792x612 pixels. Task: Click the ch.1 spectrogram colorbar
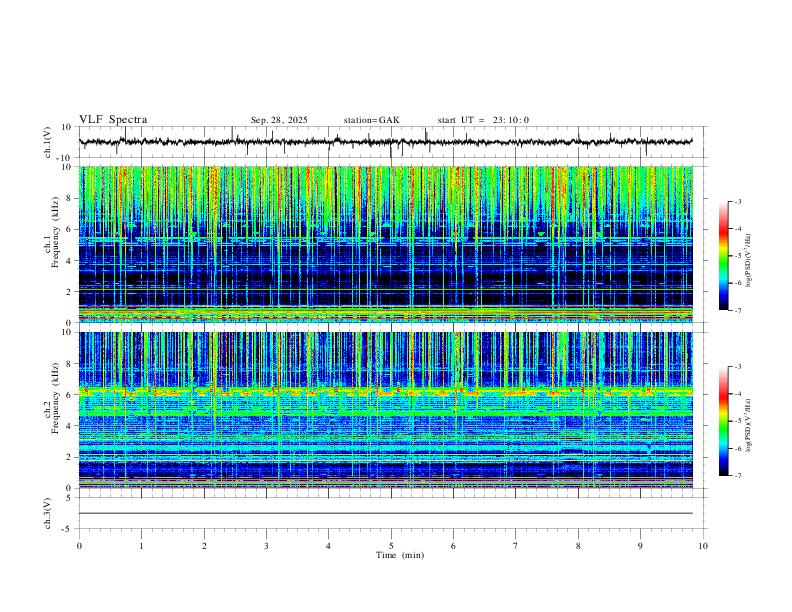(723, 256)
